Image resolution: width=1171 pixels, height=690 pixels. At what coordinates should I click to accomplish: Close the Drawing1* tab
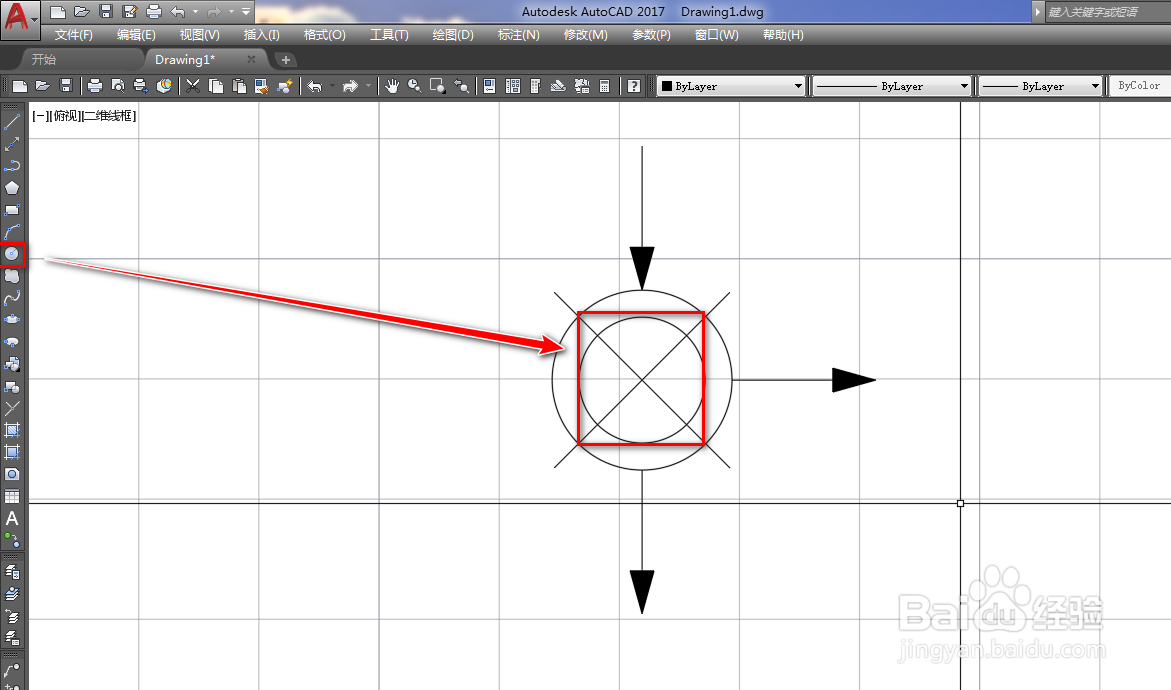pyautogui.click(x=251, y=59)
